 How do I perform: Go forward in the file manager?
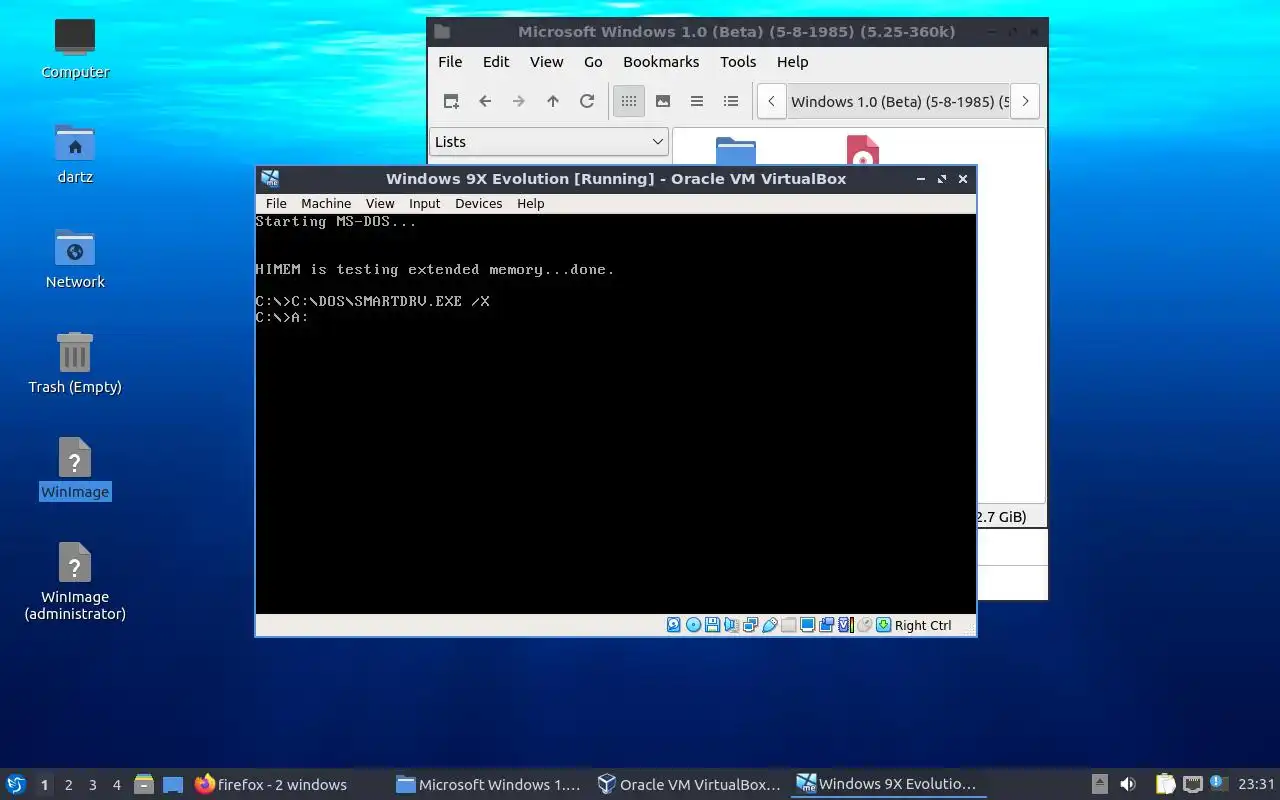pos(519,101)
